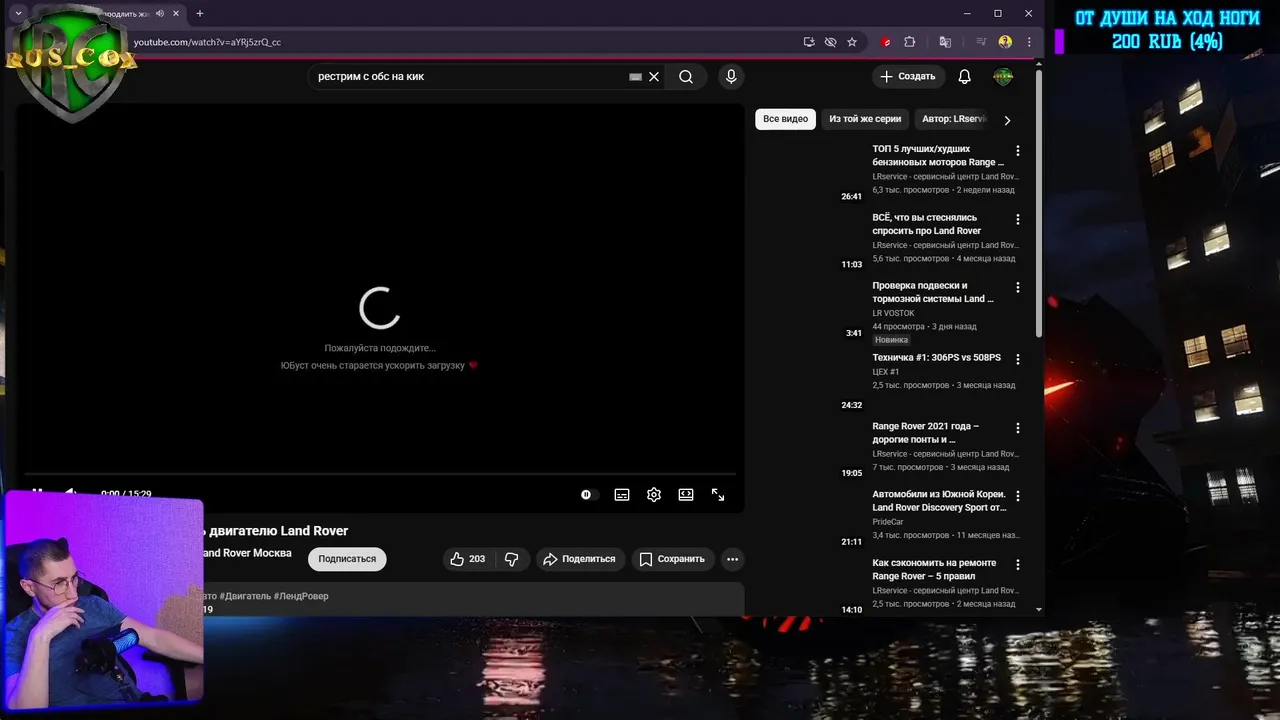Click the address bar with youtube.com URL

coord(460,42)
